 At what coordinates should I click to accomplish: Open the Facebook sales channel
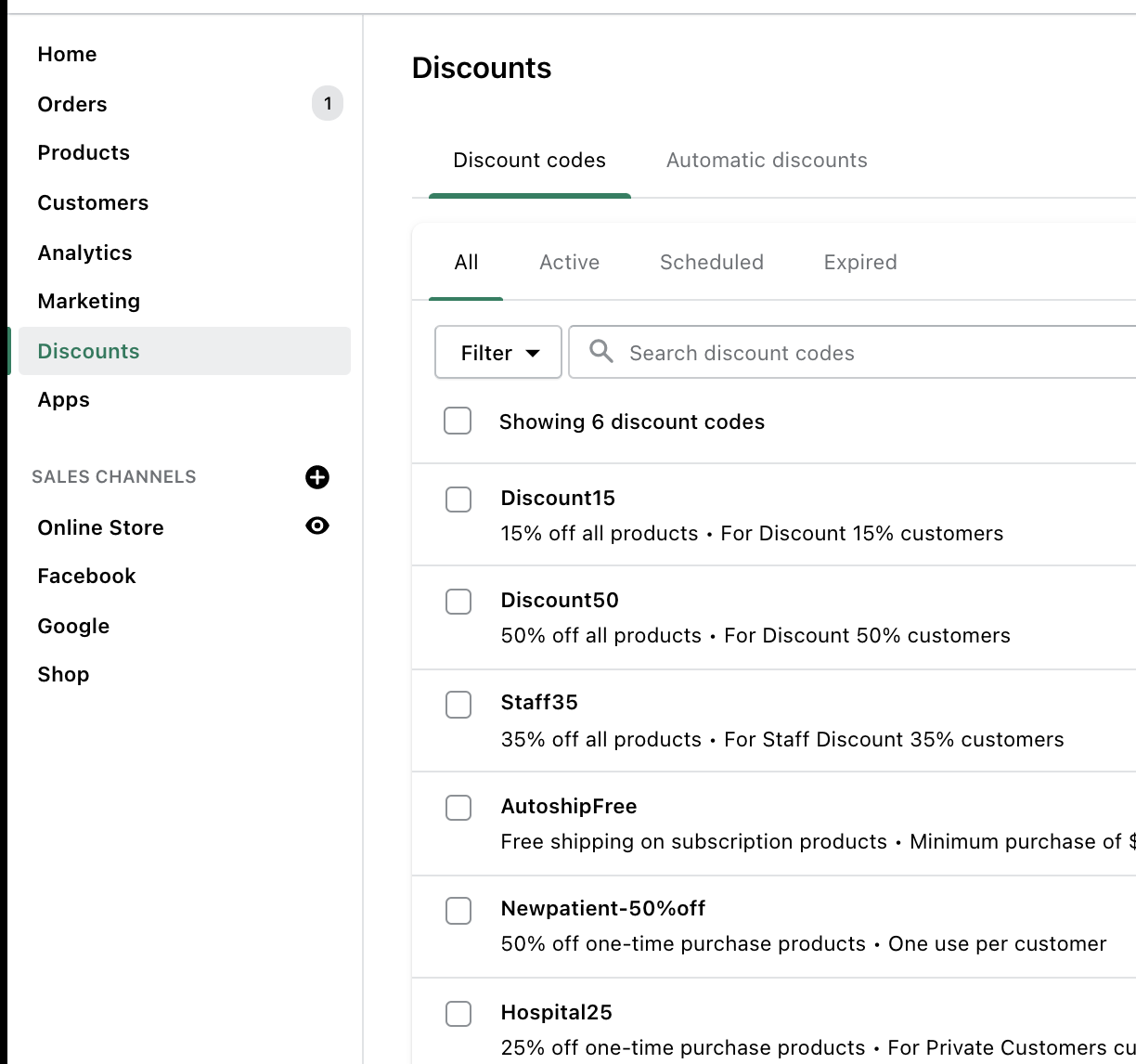tap(86, 576)
